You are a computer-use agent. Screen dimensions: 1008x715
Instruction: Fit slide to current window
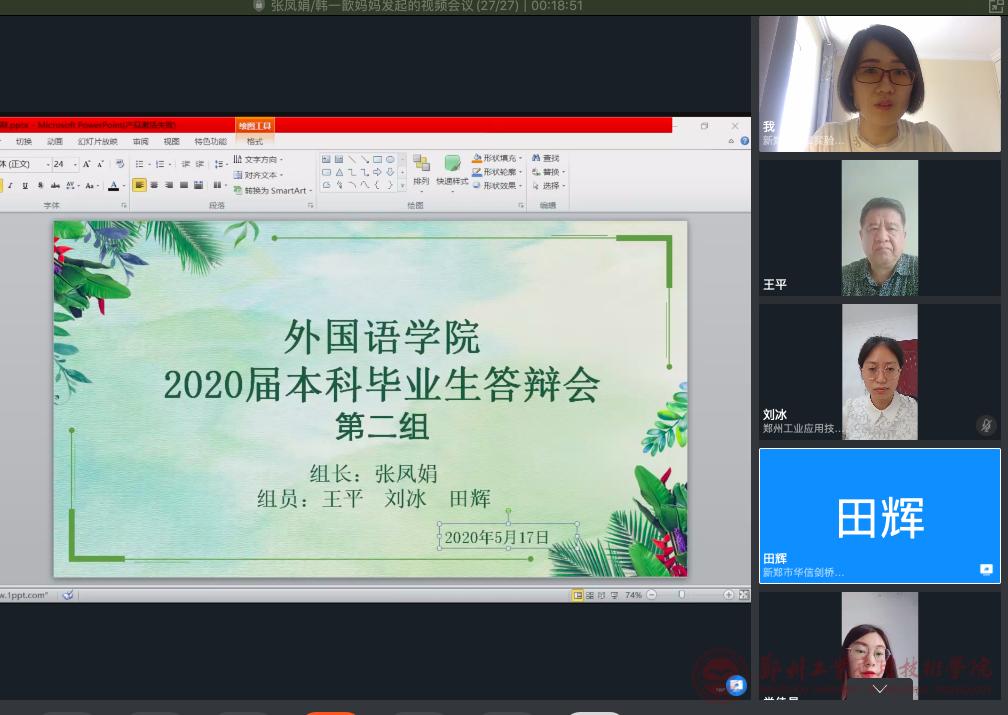click(744, 595)
